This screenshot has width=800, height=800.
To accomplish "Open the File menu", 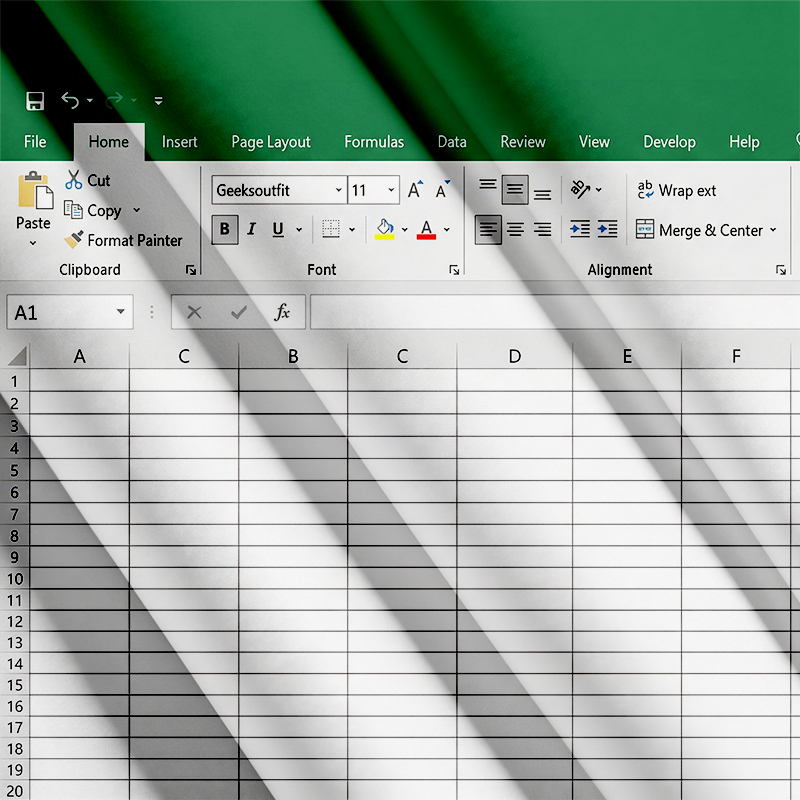I will click(x=35, y=142).
